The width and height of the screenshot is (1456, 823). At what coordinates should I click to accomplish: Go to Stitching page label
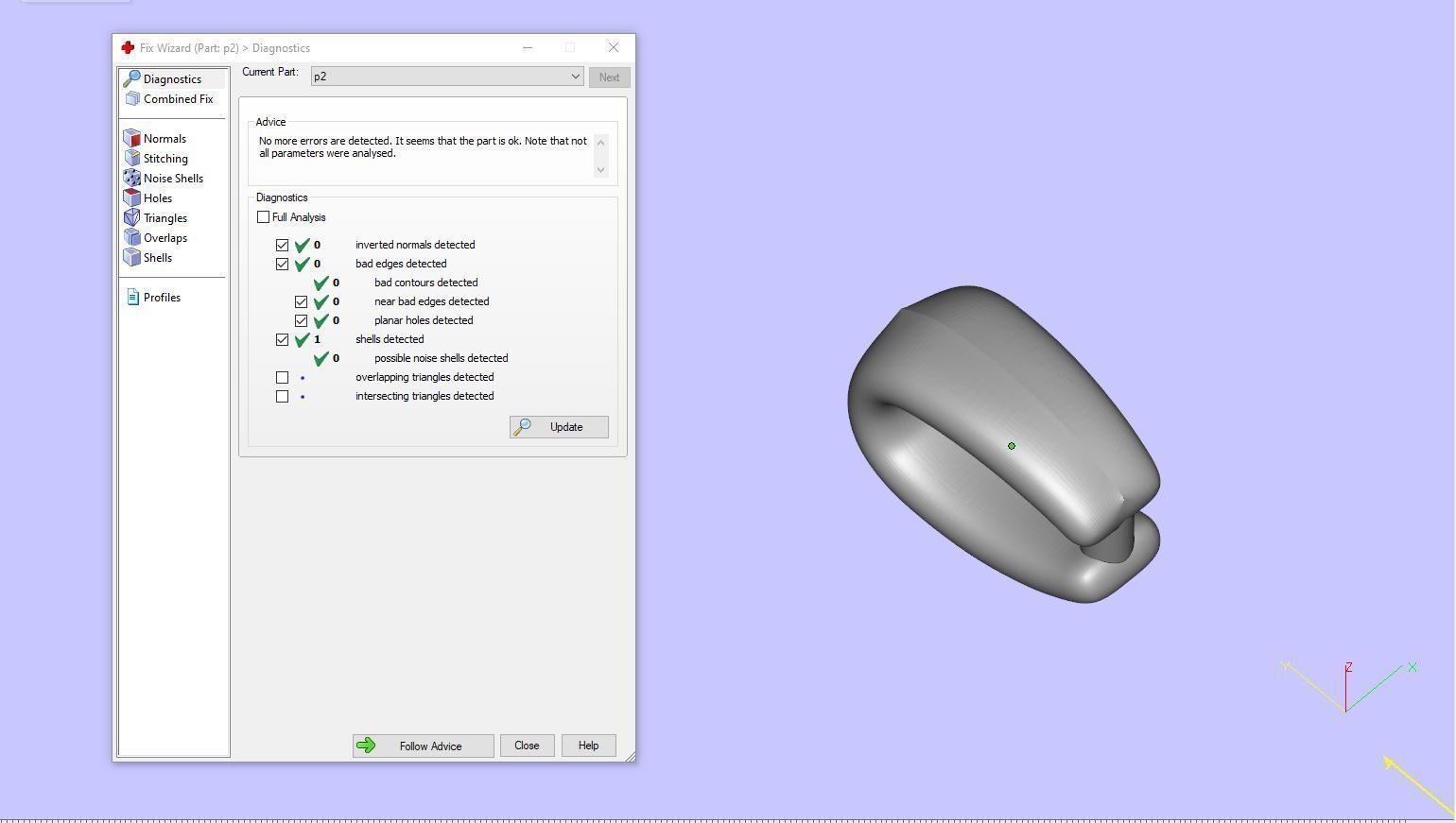(165, 159)
